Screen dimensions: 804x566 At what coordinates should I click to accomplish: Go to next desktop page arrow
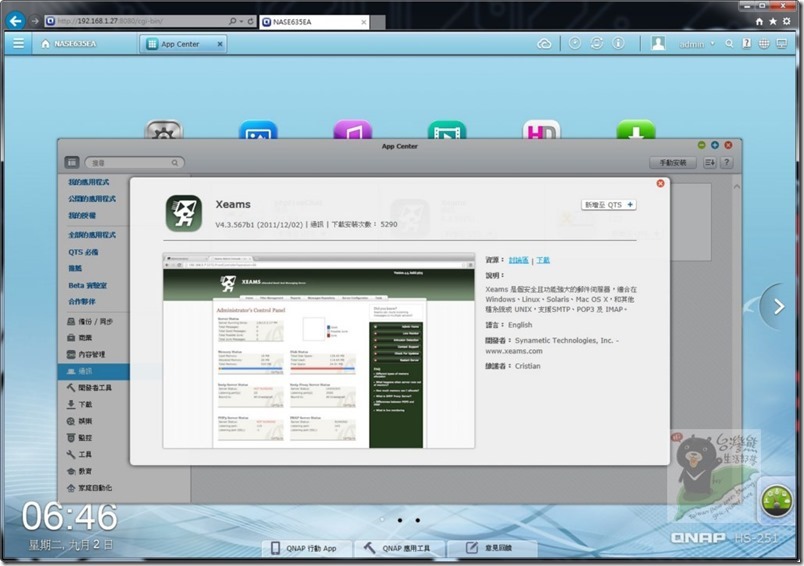coord(779,307)
